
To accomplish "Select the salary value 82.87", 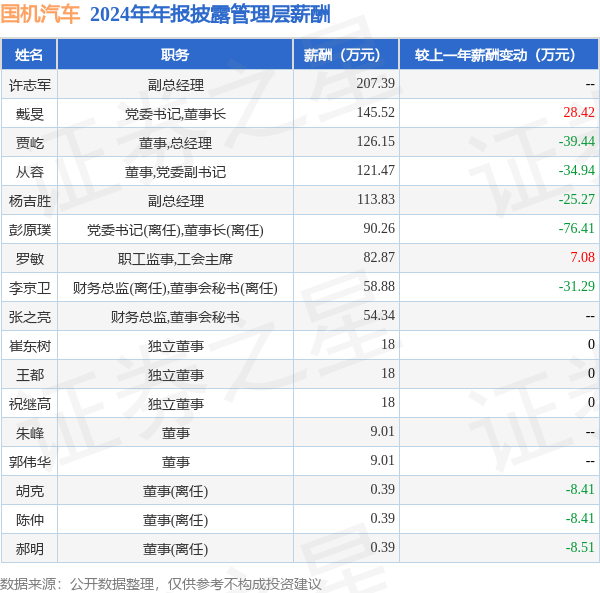I will tap(379, 257).
